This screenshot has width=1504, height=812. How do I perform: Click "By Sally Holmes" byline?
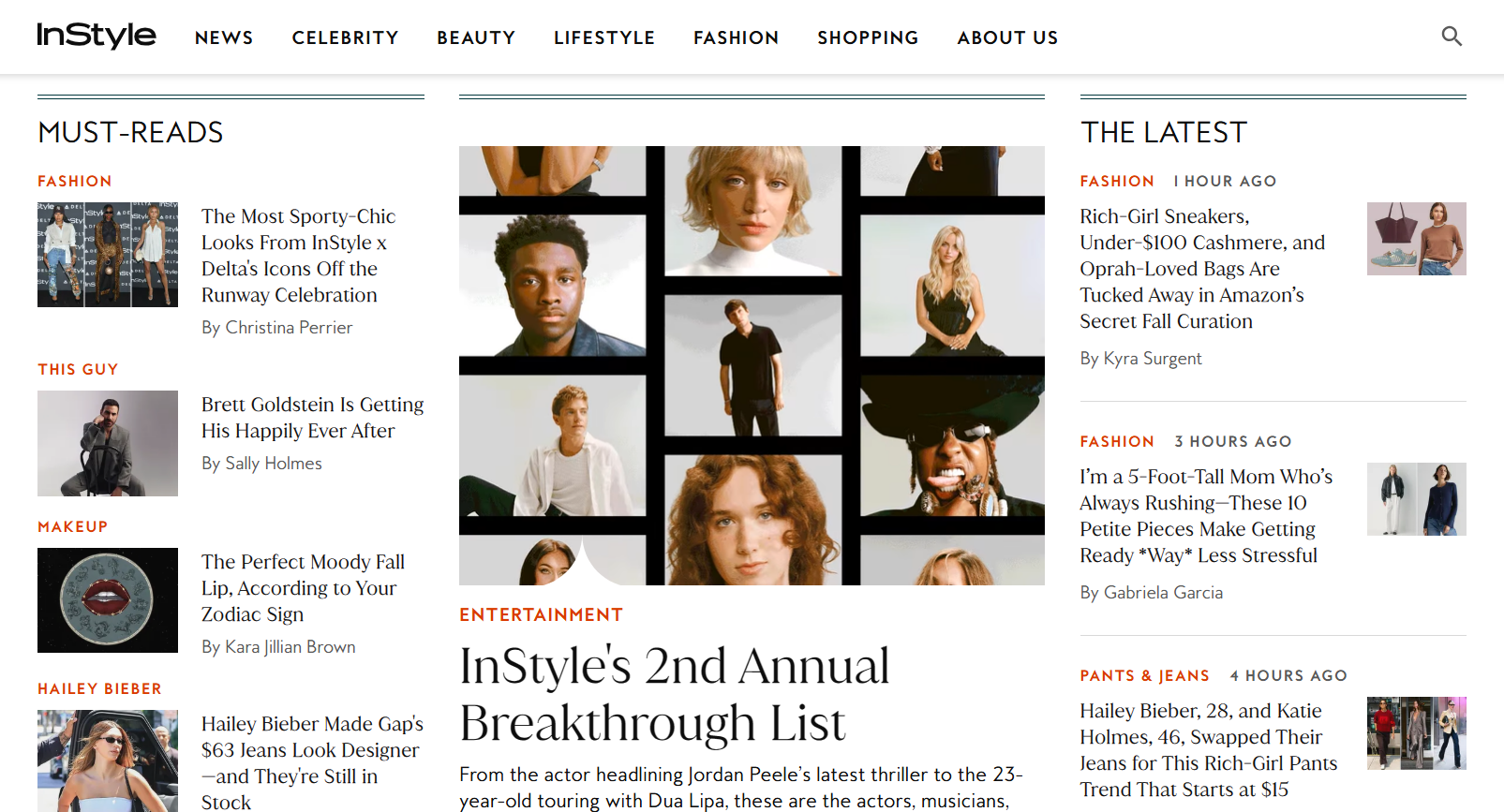pyautogui.click(x=261, y=464)
